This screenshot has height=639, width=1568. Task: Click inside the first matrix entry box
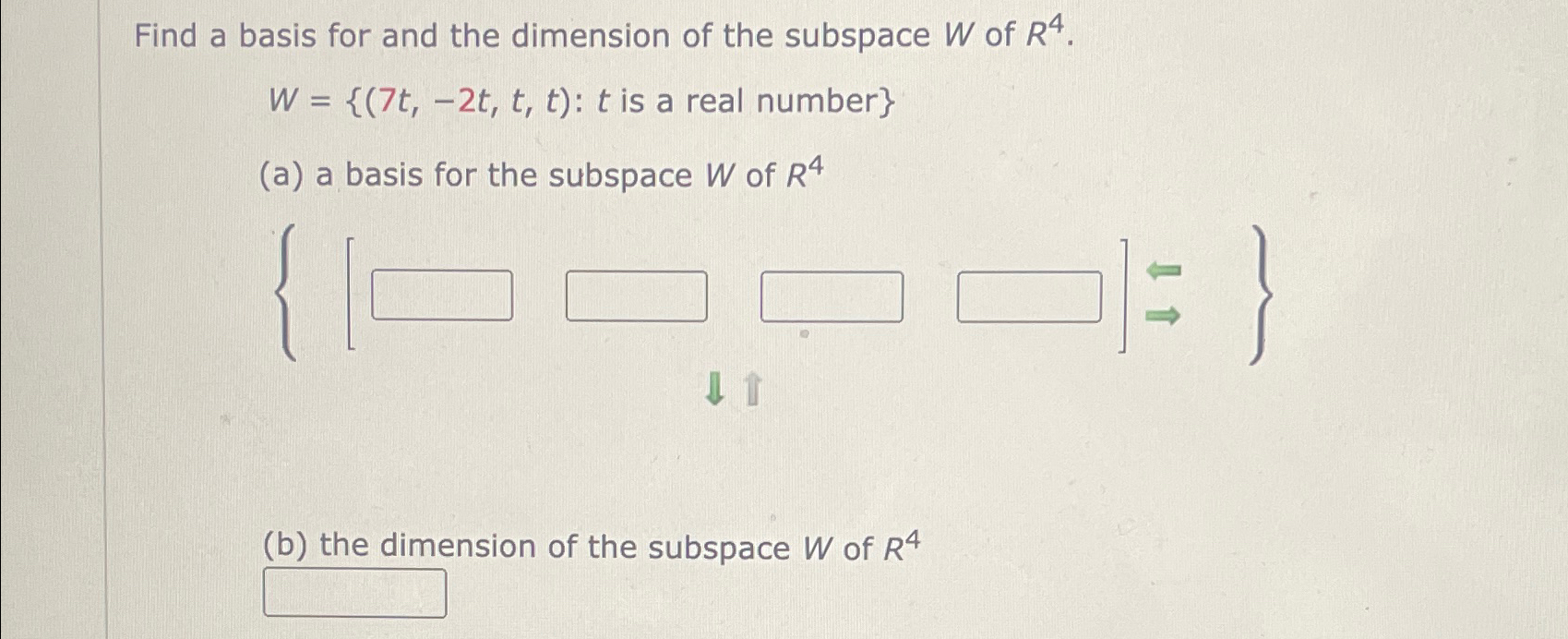click(441, 294)
